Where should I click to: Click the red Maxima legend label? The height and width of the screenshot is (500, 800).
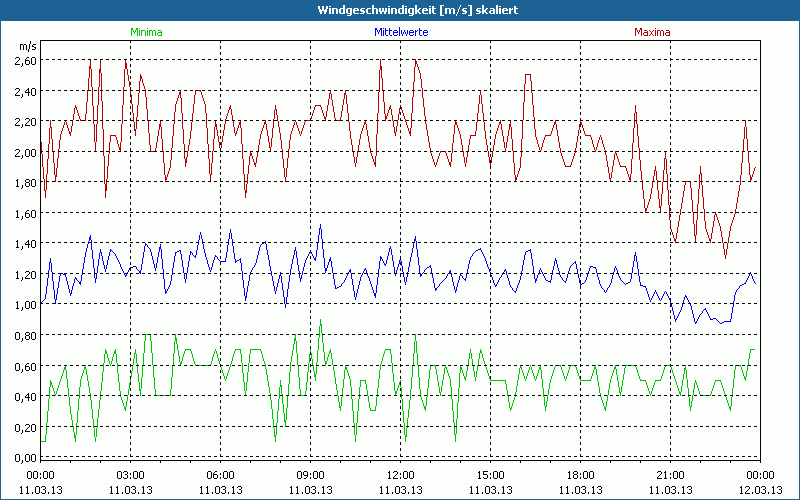(x=649, y=32)
